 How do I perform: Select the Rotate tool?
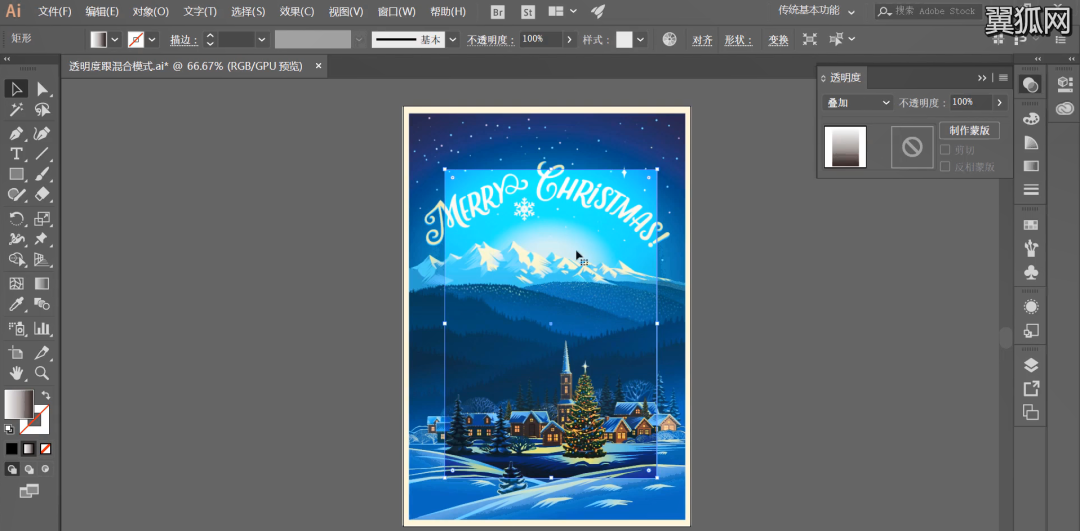17,219
